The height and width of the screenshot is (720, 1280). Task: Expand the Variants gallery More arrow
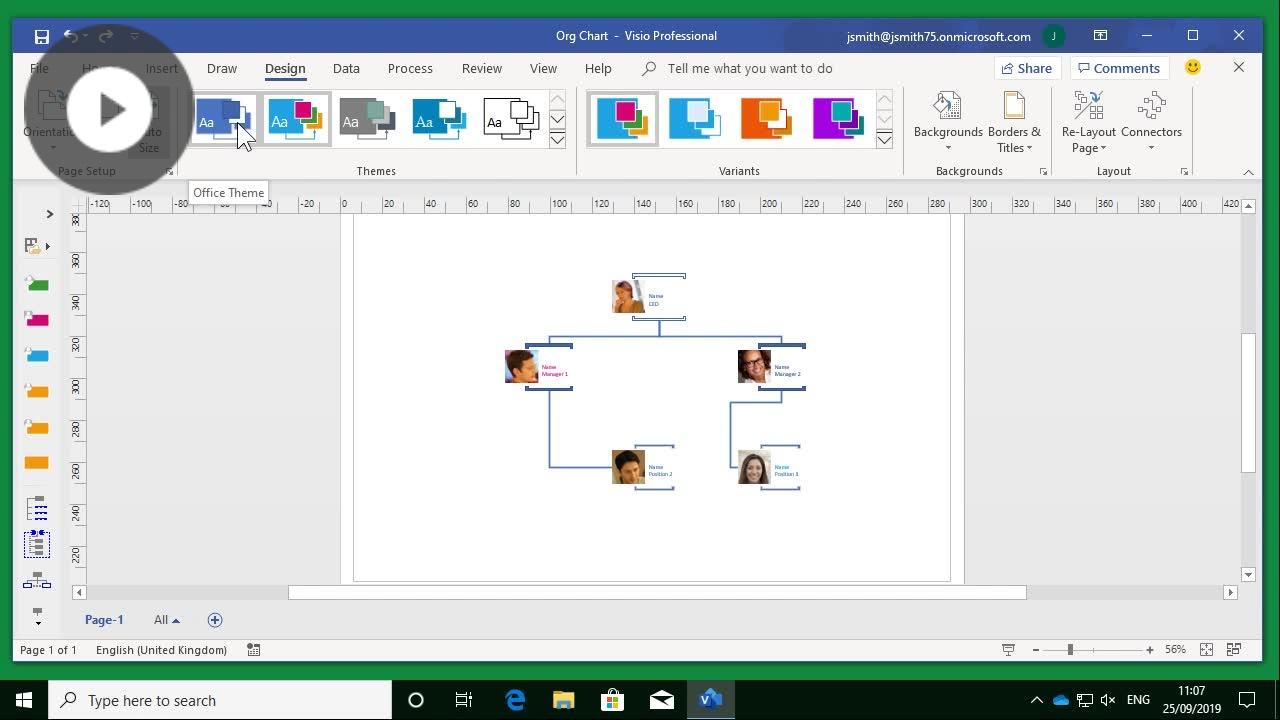point(884,139)
